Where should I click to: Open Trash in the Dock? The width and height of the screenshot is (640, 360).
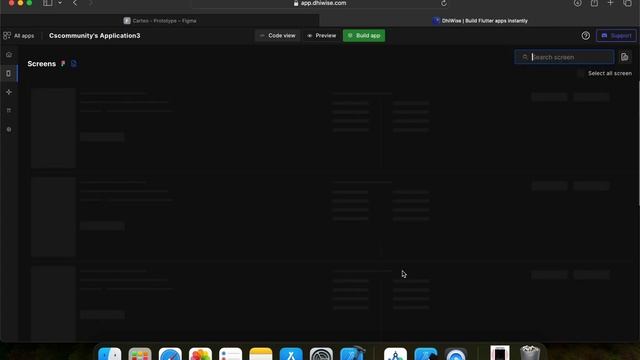[x=530, y=353]
